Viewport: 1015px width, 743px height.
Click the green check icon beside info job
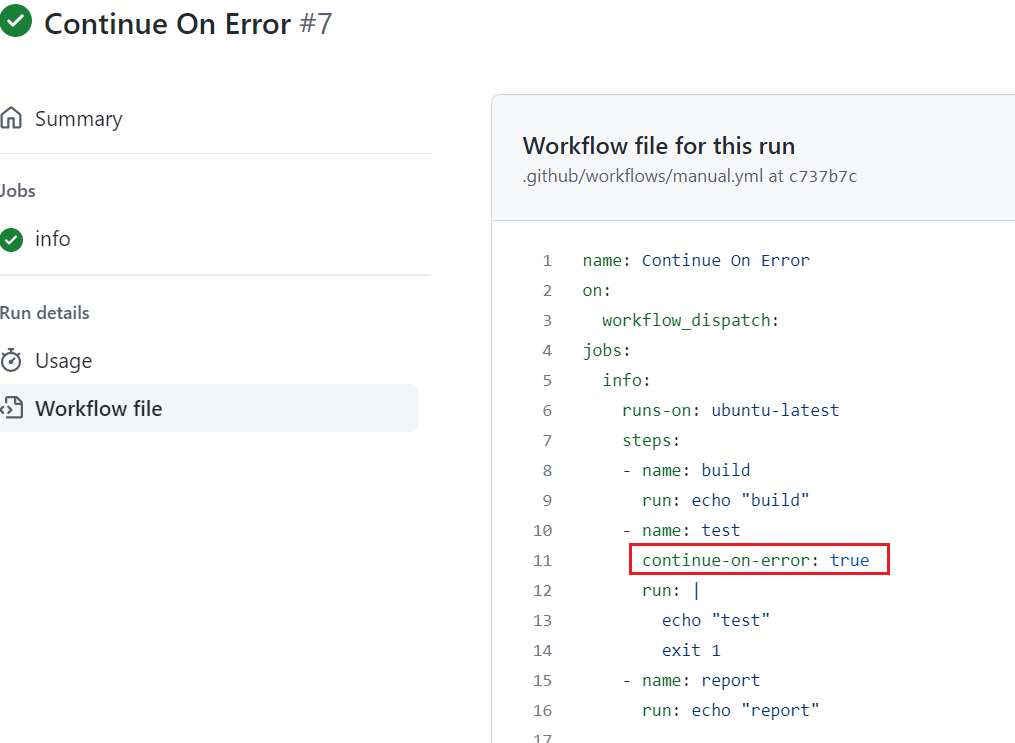coord(11,239)
